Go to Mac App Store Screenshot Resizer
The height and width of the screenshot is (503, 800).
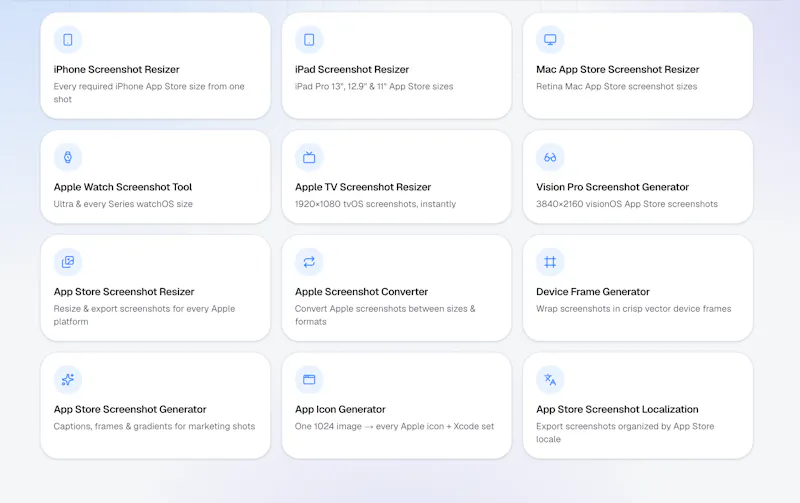point(617,69)
